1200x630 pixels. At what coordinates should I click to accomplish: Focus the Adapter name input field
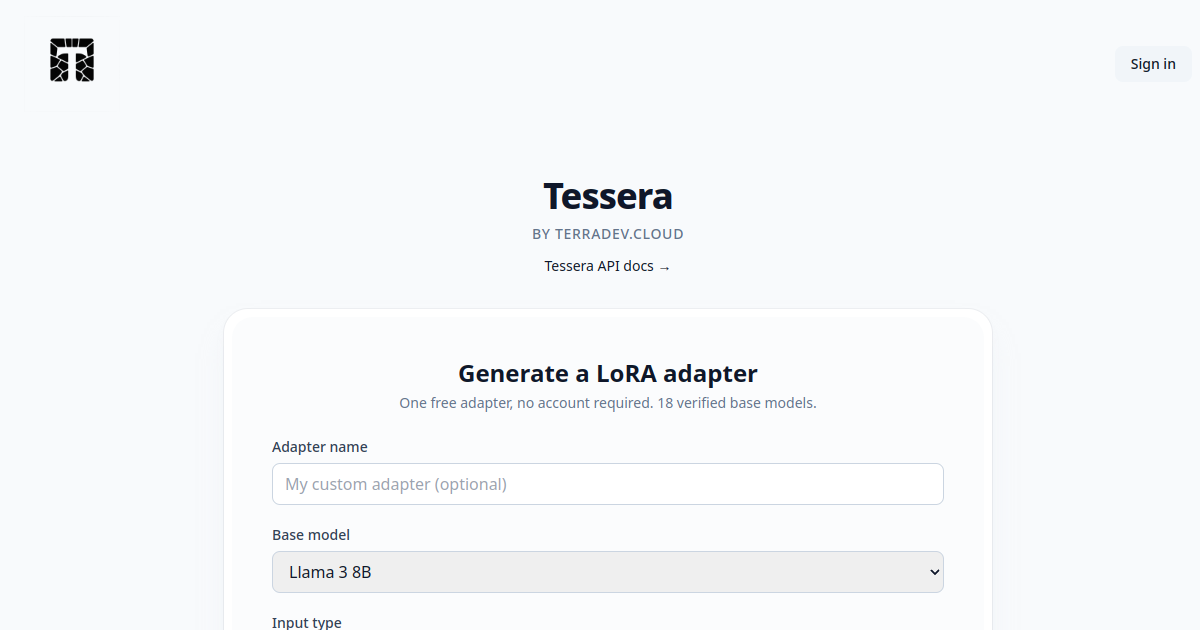point(608,484)
